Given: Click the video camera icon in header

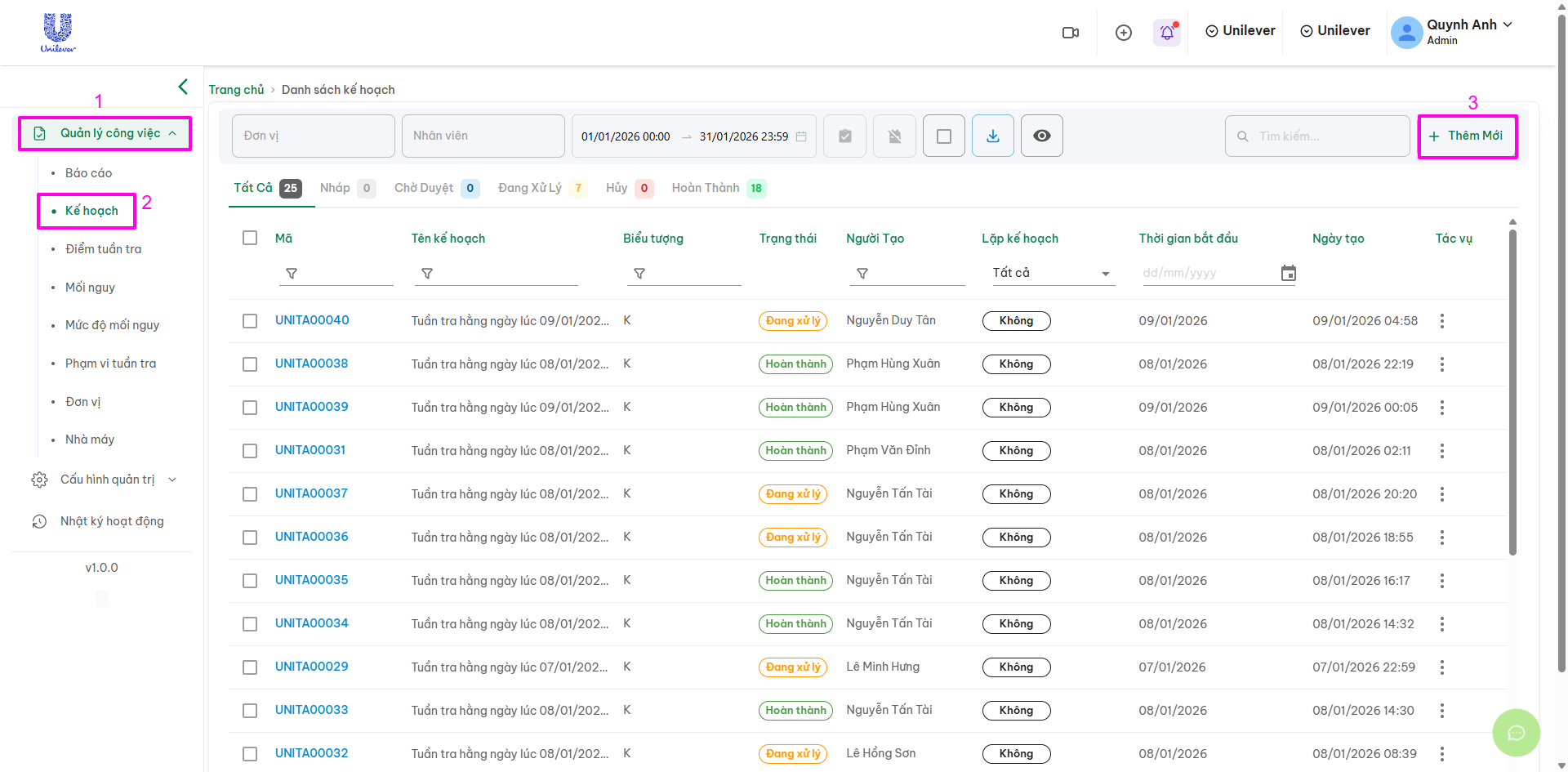Looking at the screenshot, I should click(1070, 33).
